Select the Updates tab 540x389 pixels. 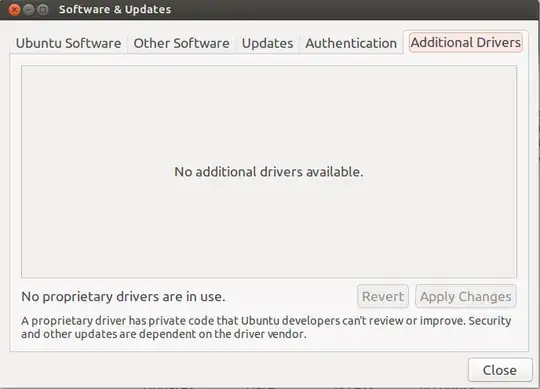click(267, 43)
